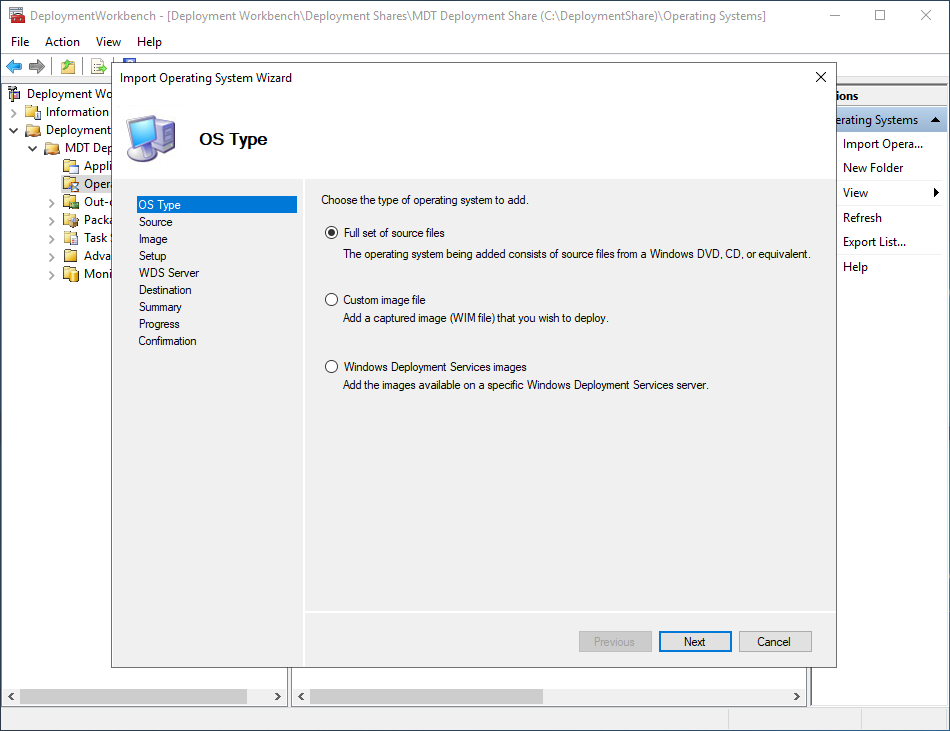Click the Deployment Workbench root node icon
The width and height of the screenshot is (950, 731).
tap(15, 94)
